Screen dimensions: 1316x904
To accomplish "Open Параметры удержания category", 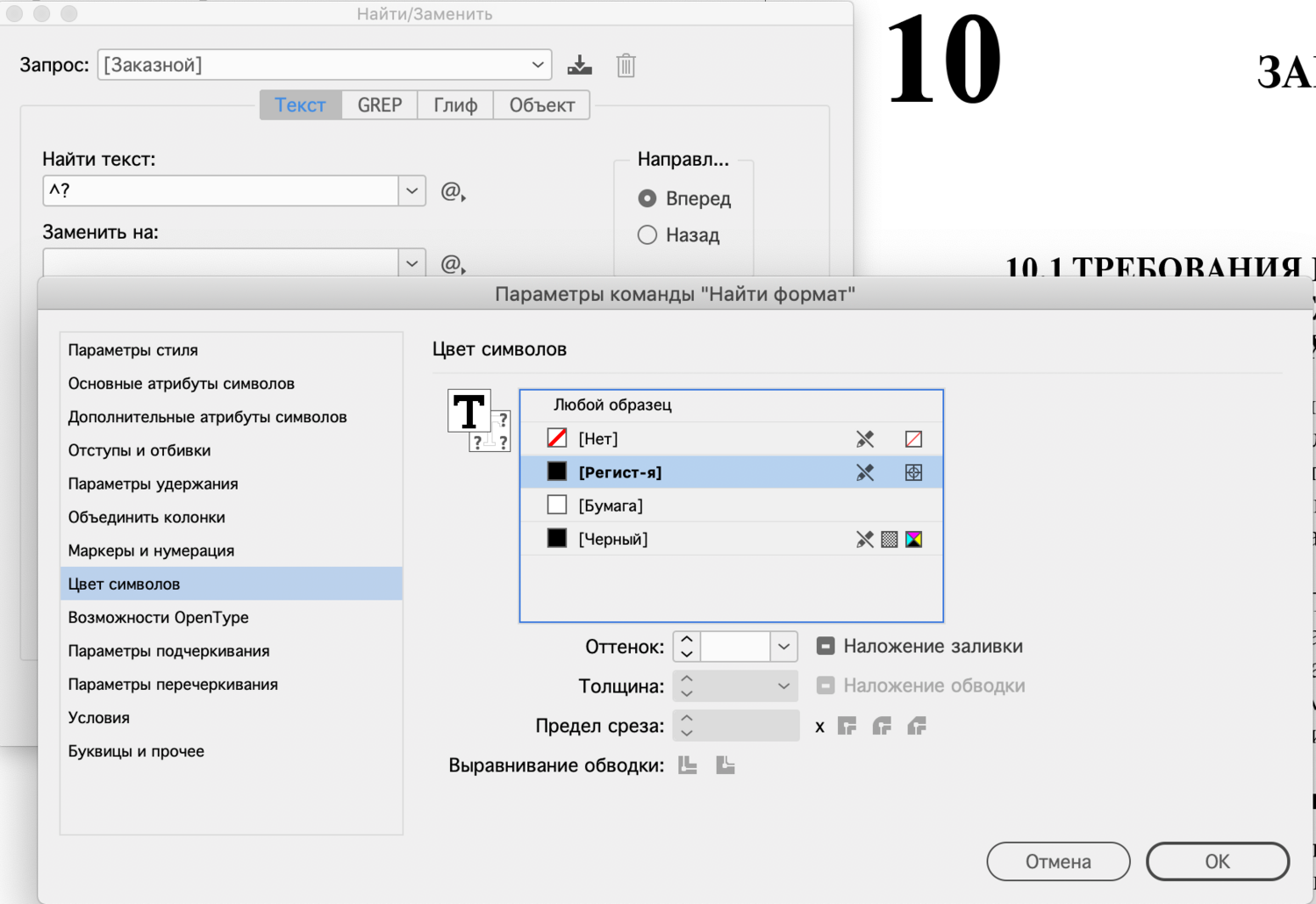I will pos(232,484).
